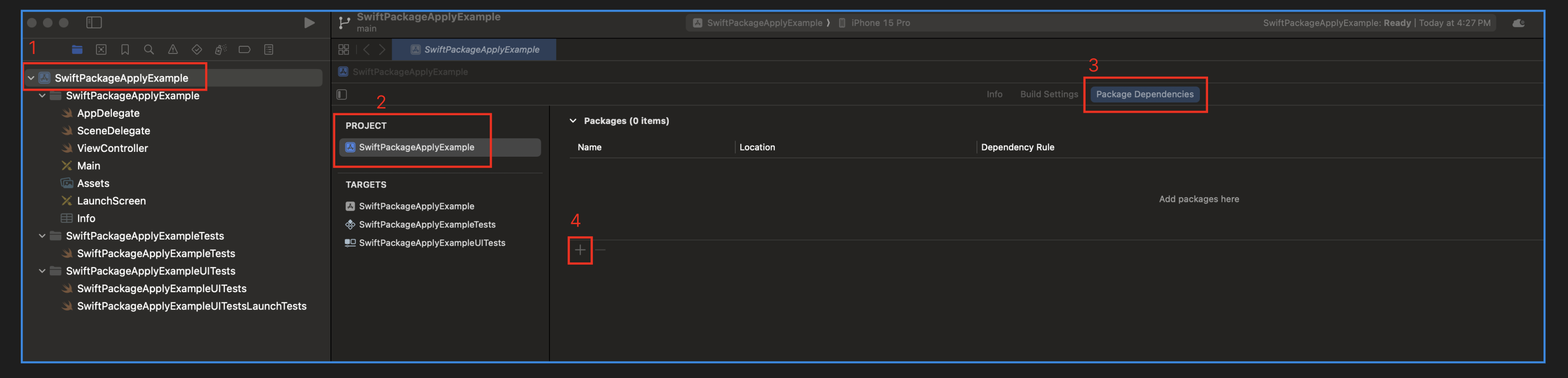Click the Dependency Rule column header
The image size is (1568, 378).
point(1017,148)
